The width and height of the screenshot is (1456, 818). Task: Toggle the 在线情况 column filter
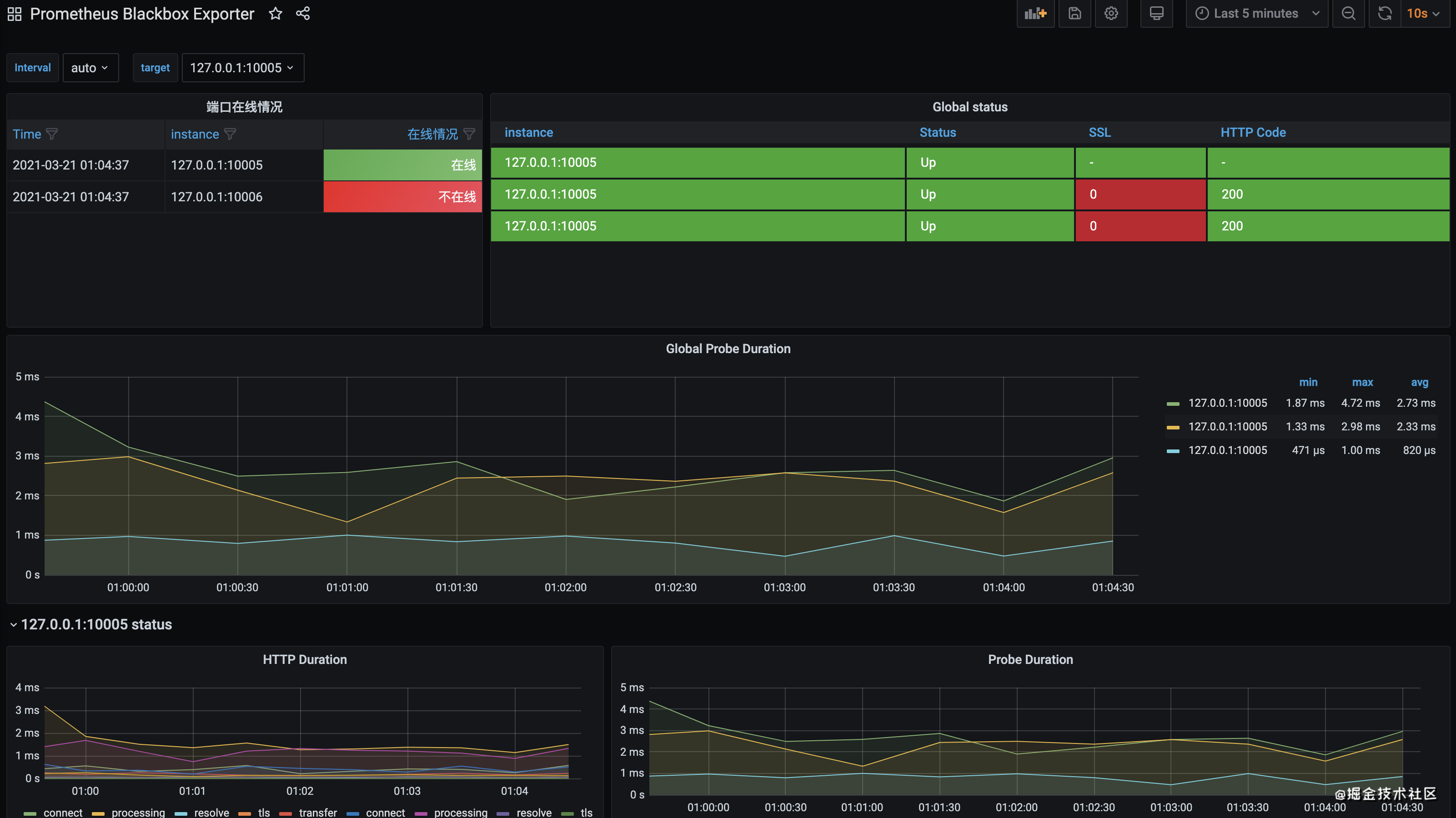tap(469, 134)
